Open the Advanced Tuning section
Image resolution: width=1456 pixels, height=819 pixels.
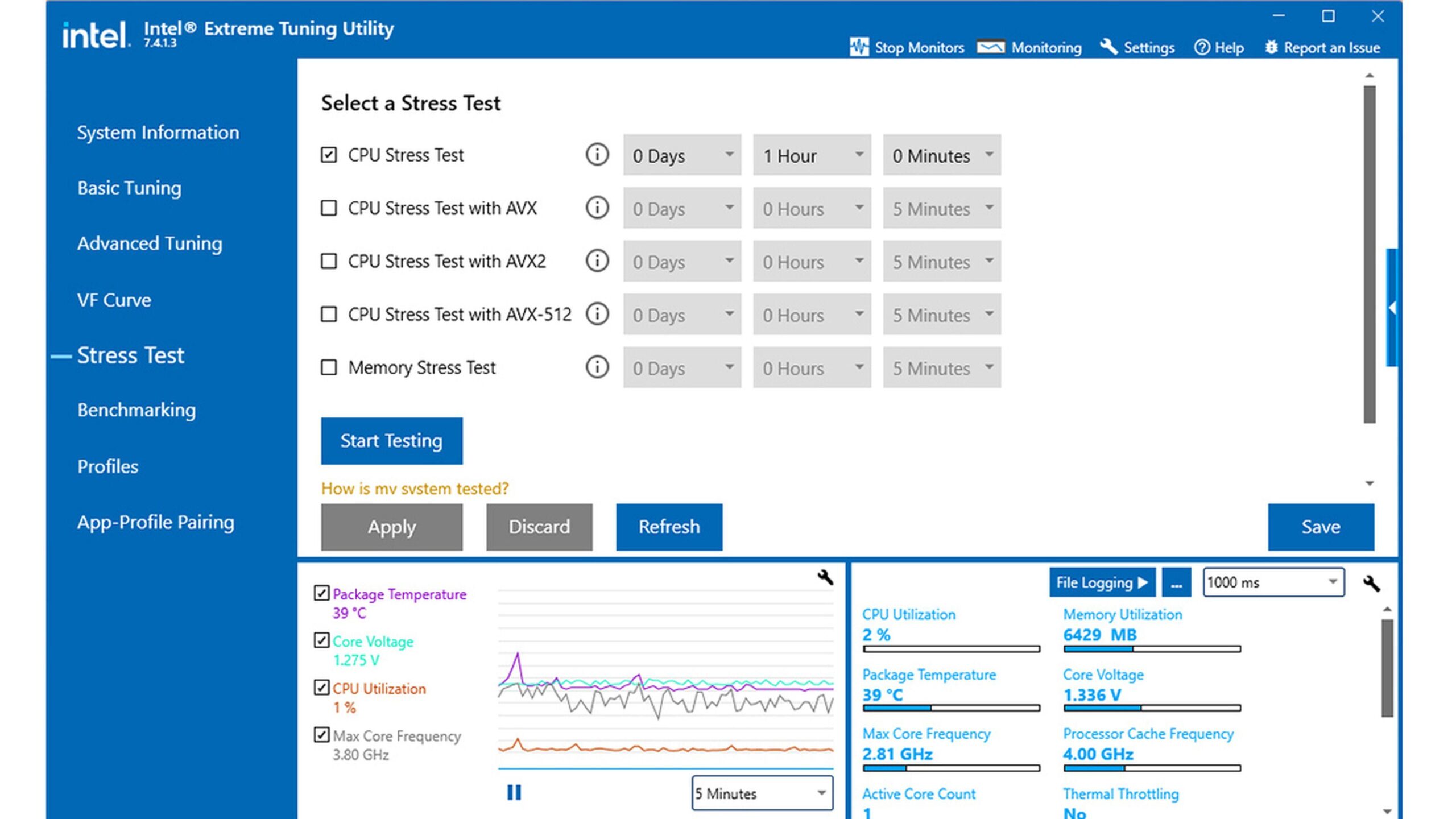(x=150, y=243)
